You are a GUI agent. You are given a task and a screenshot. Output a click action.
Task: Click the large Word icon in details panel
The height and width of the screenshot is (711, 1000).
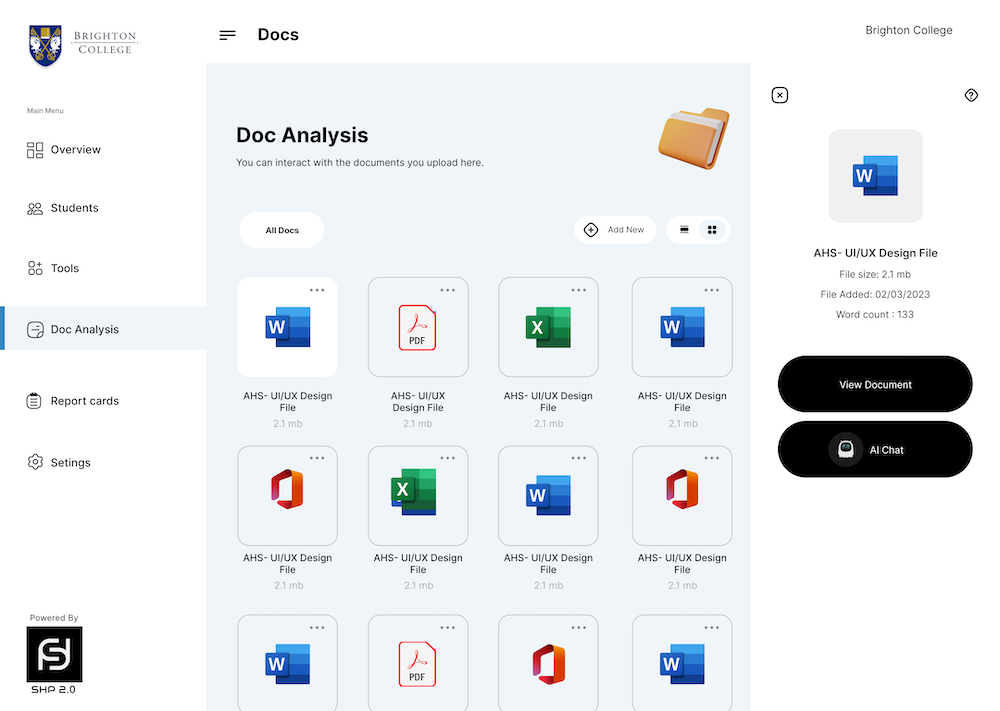point(875,176)
